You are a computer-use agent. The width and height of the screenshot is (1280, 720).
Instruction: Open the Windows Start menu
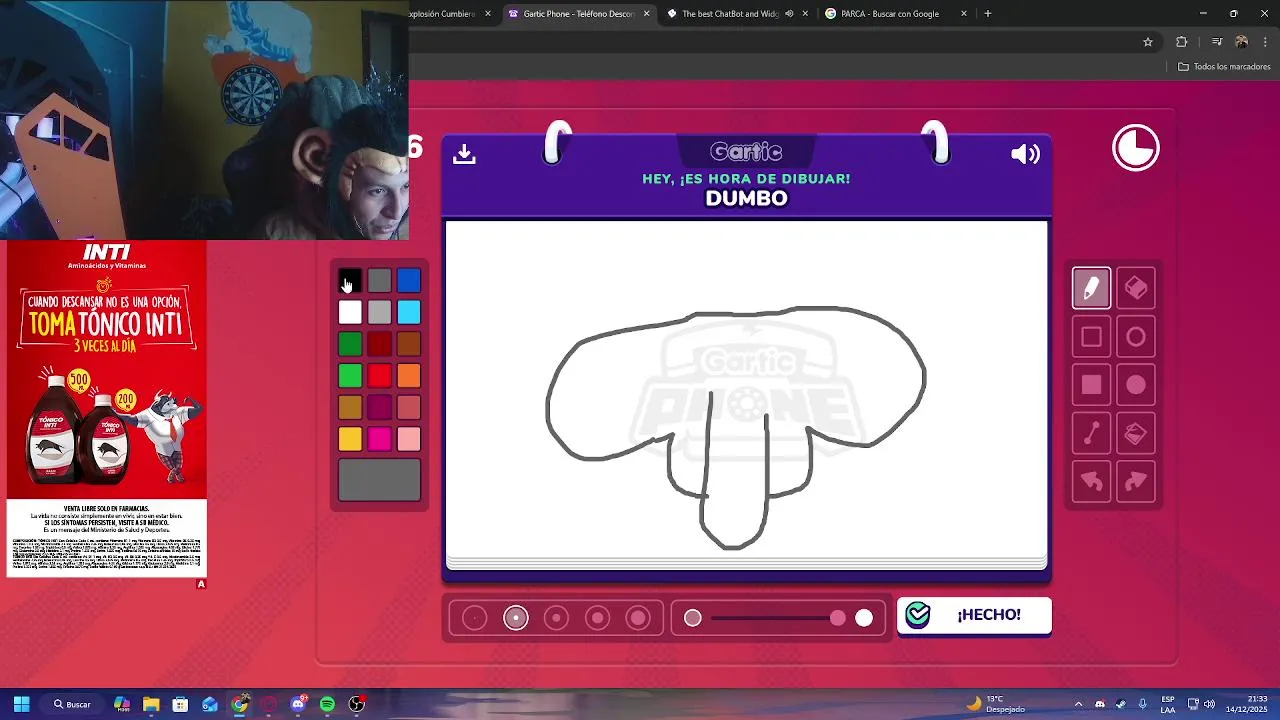[x=21, y=704]
